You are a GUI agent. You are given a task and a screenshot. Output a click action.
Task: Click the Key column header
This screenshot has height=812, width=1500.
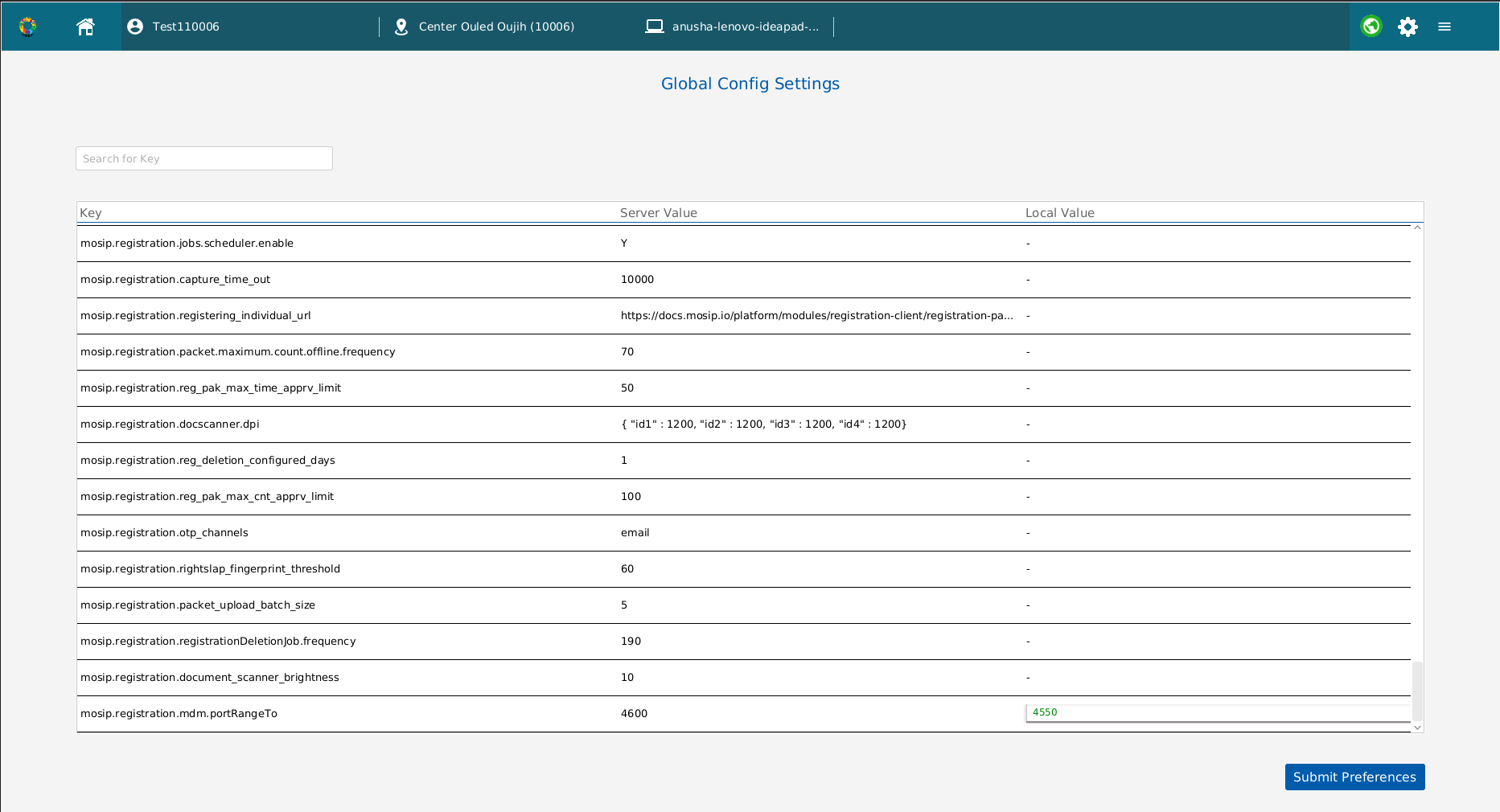91,213
